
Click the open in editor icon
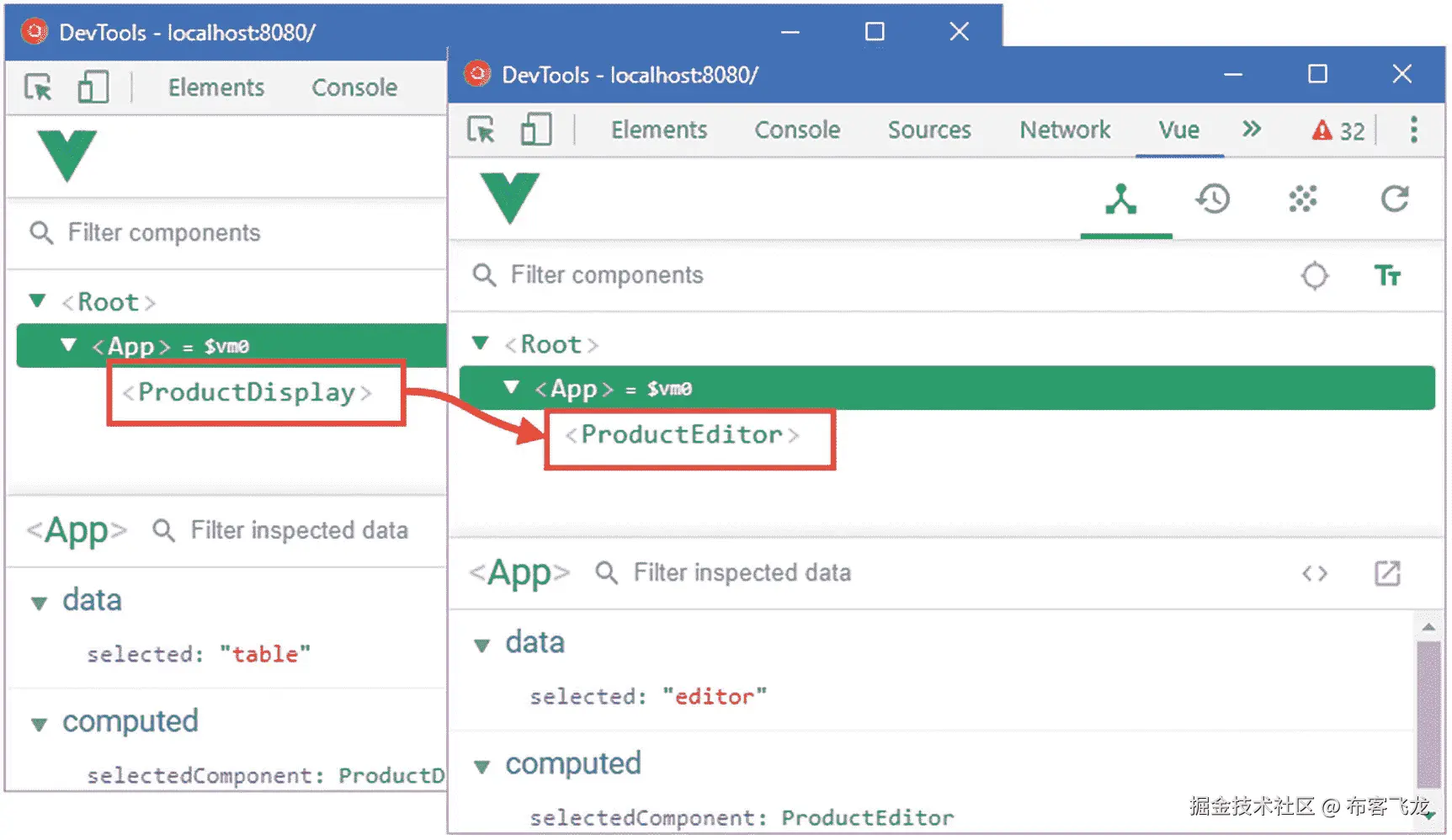coord(1387,574)
